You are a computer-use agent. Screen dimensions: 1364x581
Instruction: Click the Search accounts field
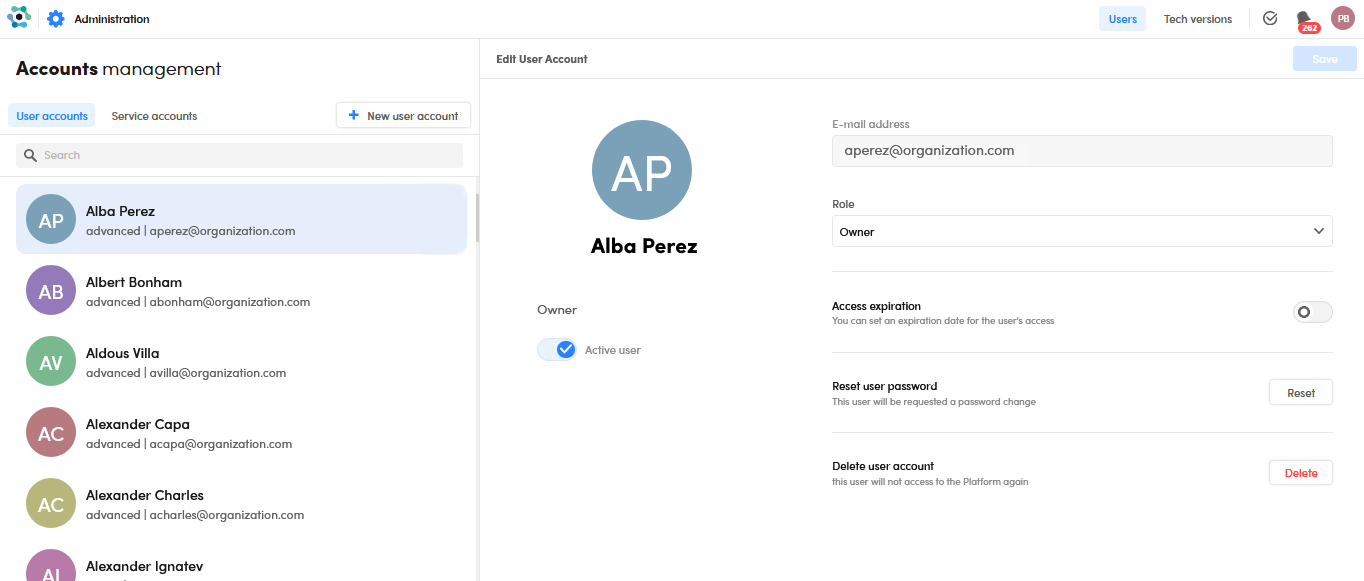tap(239, 155)
